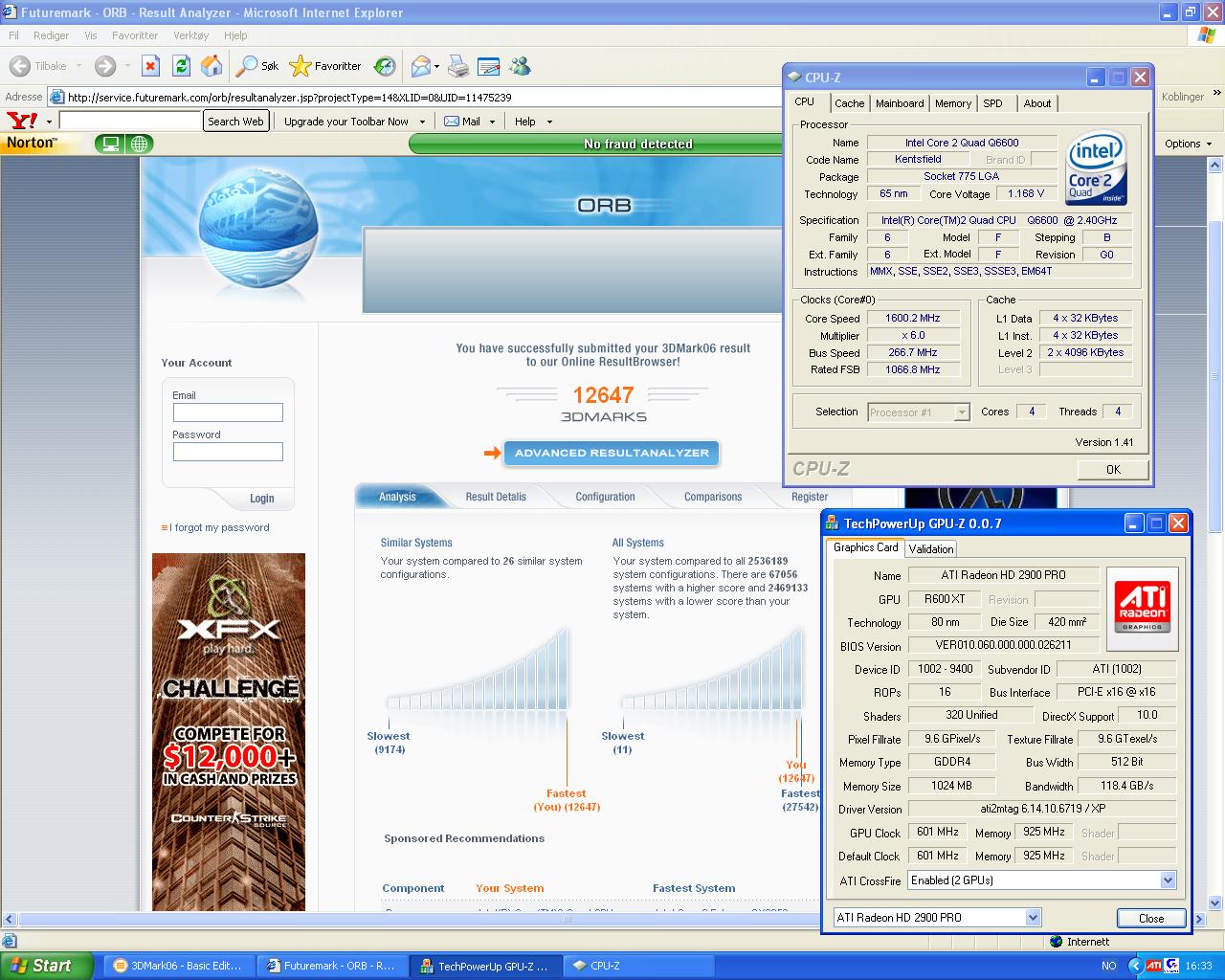Click the XFX Challenge ad banner
Viewport: 1225px width, 980px height.
point(229,731)
